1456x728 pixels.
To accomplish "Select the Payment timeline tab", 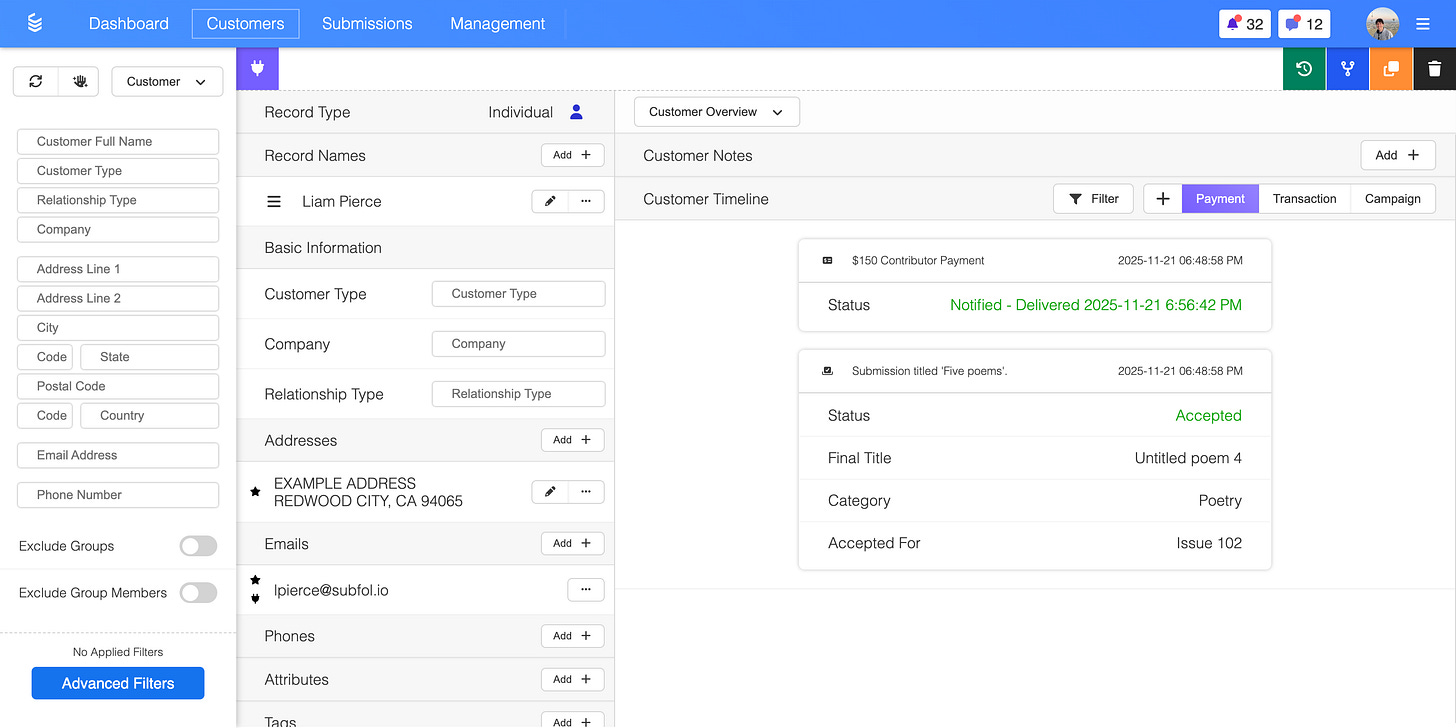I will pos(1220,199).
